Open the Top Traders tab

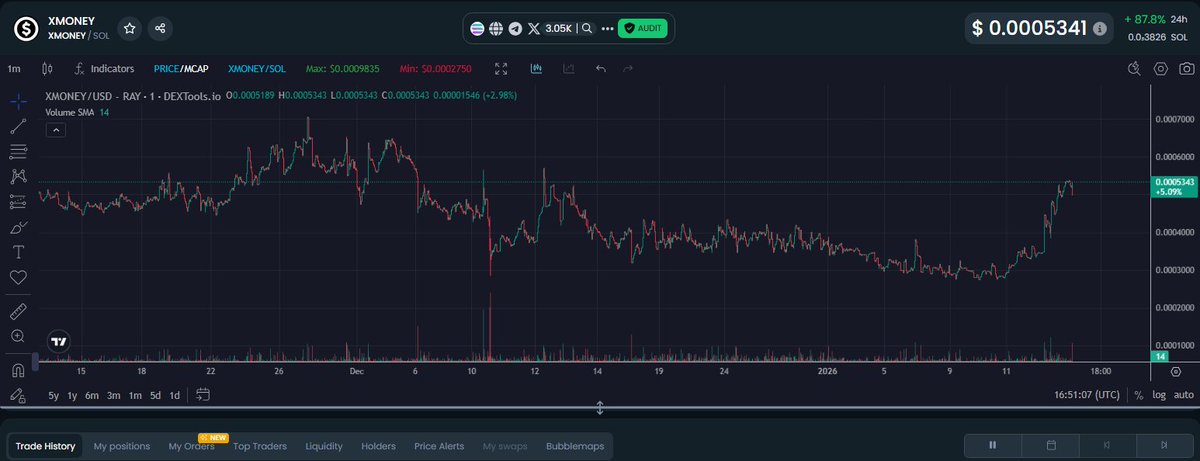[x=260, y=446]
